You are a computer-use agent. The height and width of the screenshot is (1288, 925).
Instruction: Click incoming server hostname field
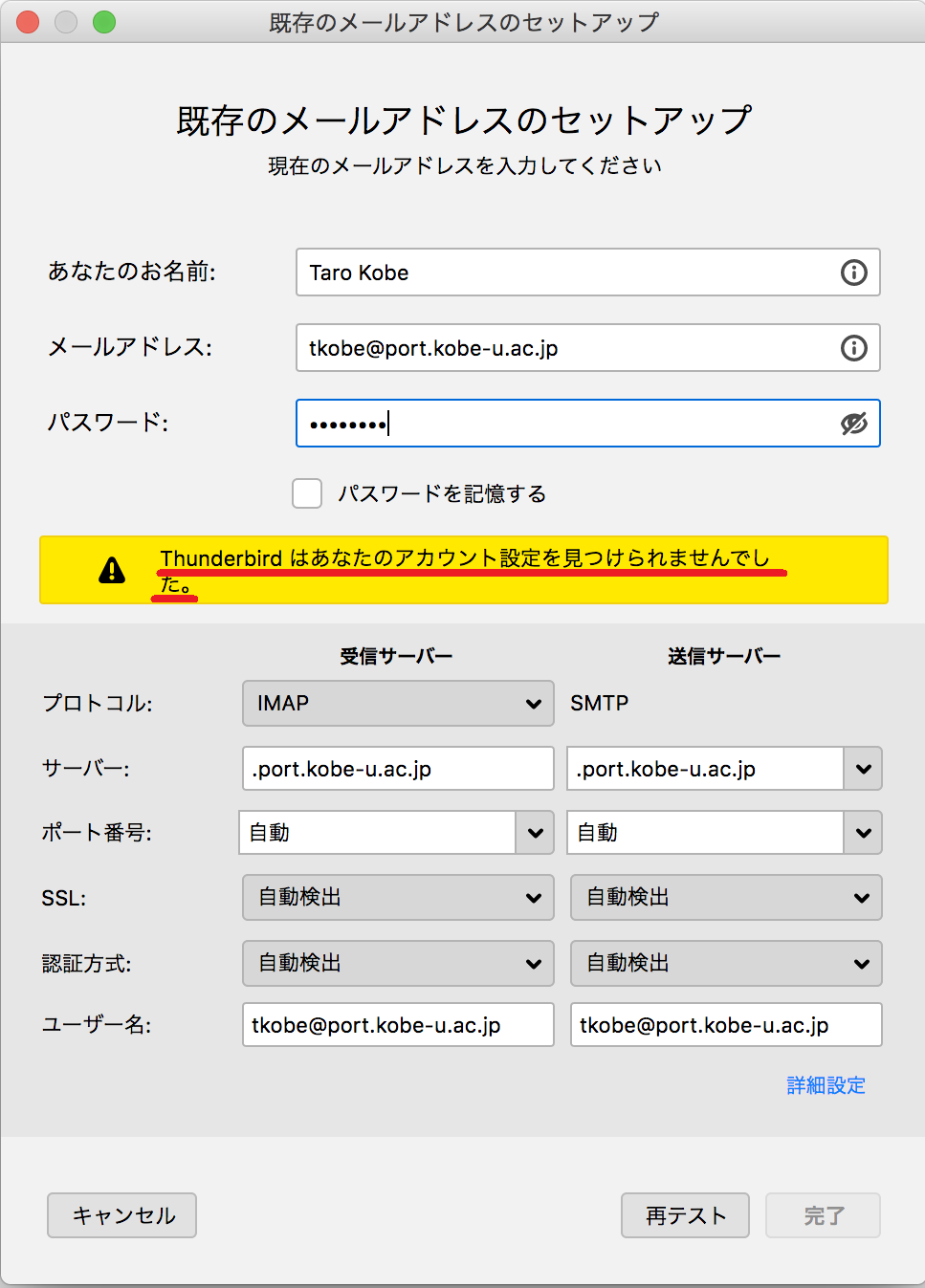(398, 769)
